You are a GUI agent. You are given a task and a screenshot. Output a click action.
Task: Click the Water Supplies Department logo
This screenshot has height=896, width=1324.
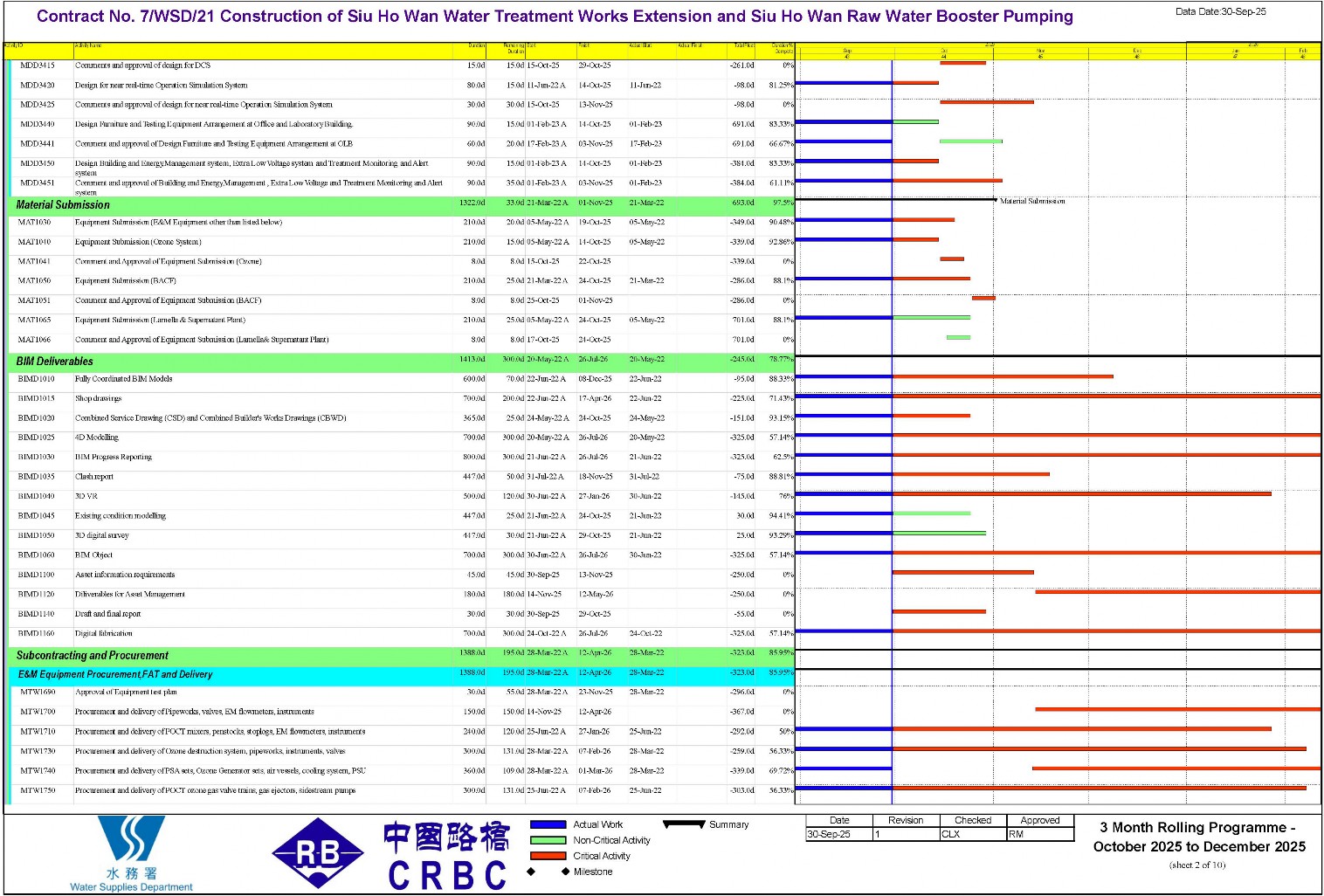click(131, 853)
